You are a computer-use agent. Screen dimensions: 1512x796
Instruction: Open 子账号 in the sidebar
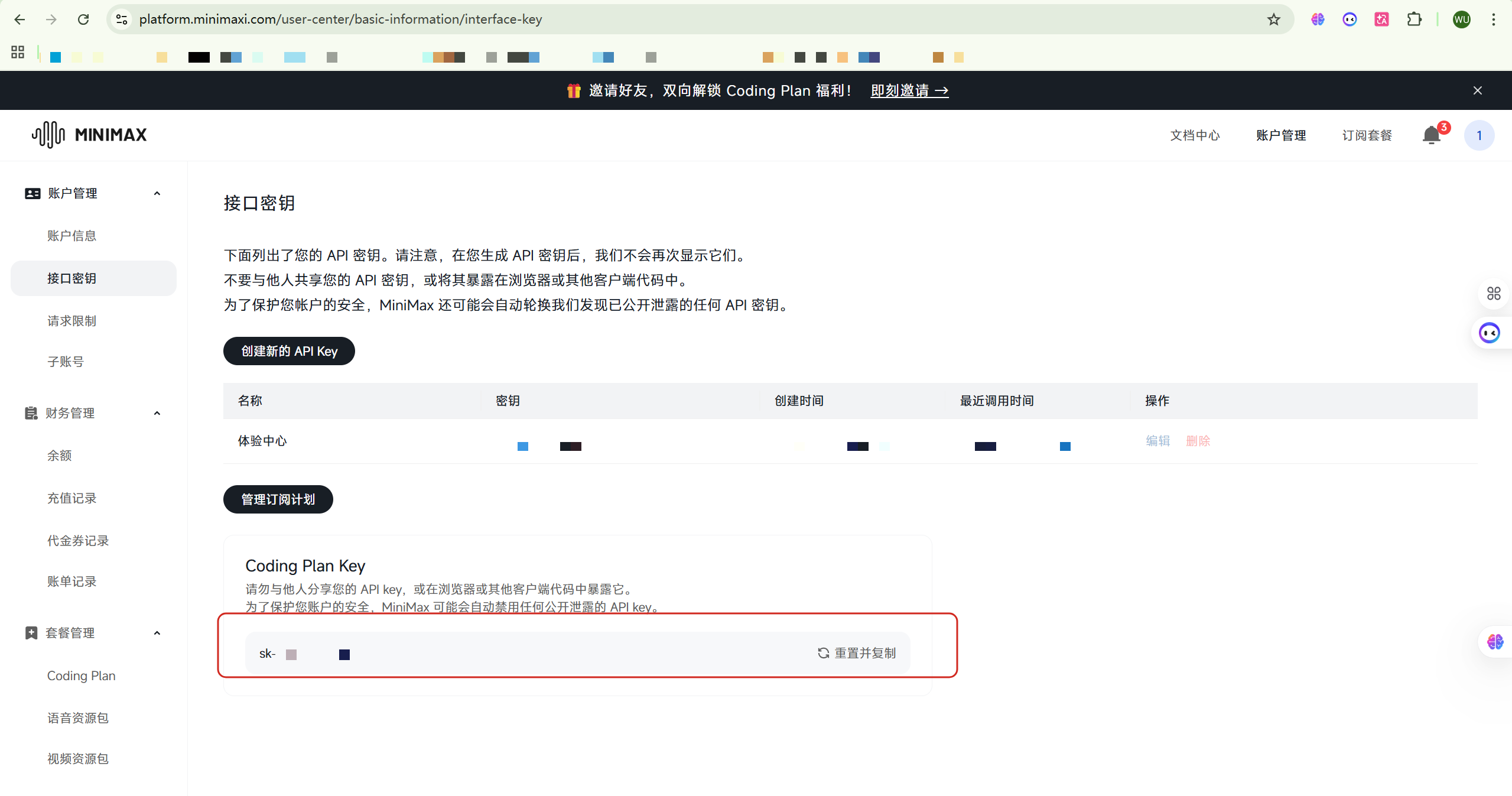click(x=66, y=362)
